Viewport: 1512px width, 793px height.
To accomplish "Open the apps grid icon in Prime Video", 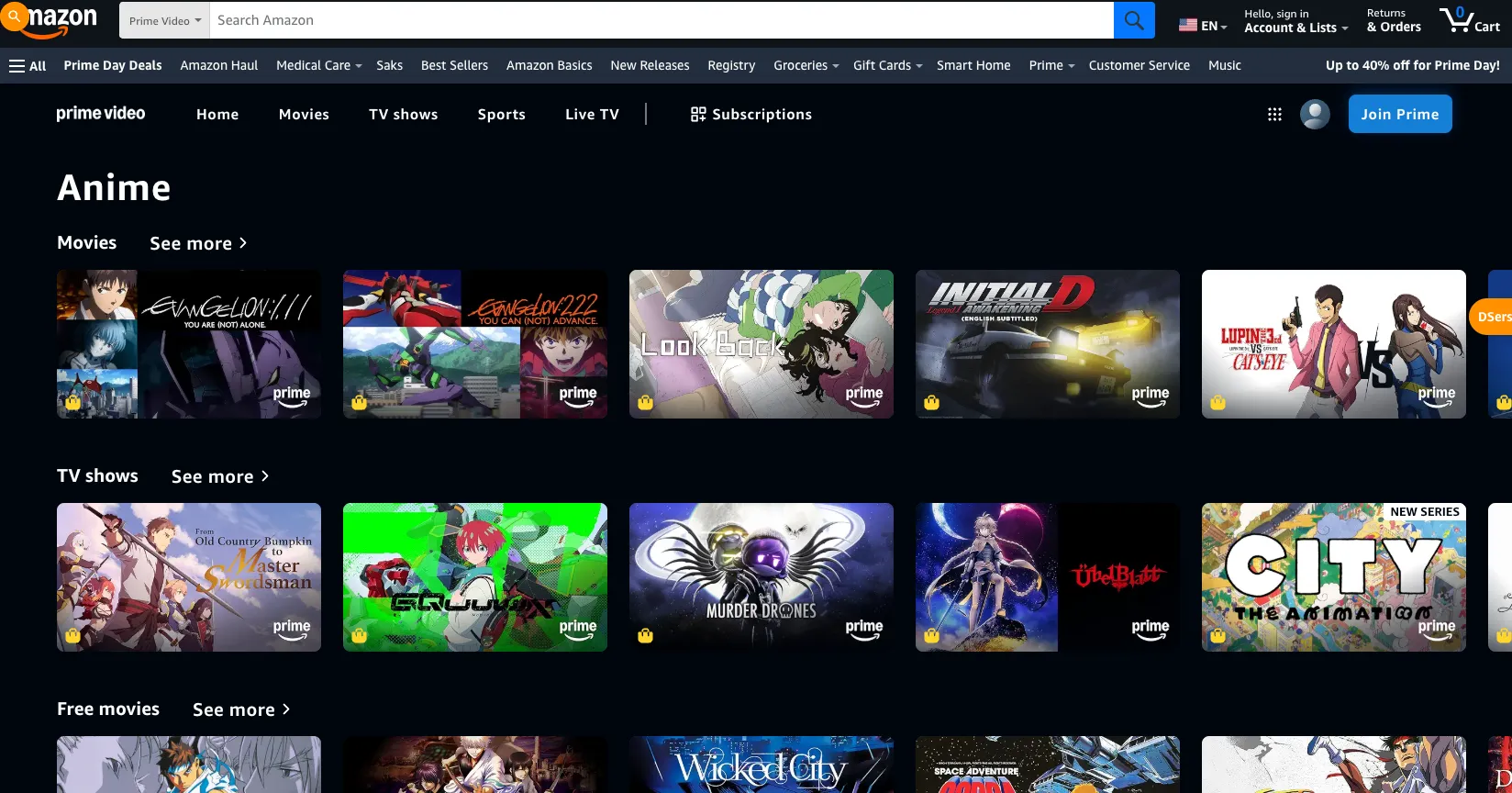I will tap(1274, 115).
